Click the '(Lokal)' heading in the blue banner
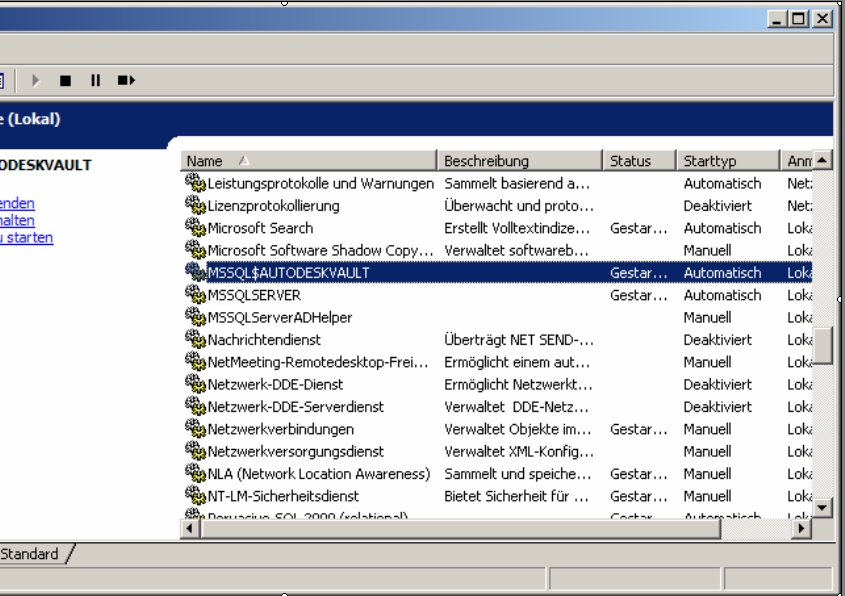The image size is (845, 596). tap(33, 119)
